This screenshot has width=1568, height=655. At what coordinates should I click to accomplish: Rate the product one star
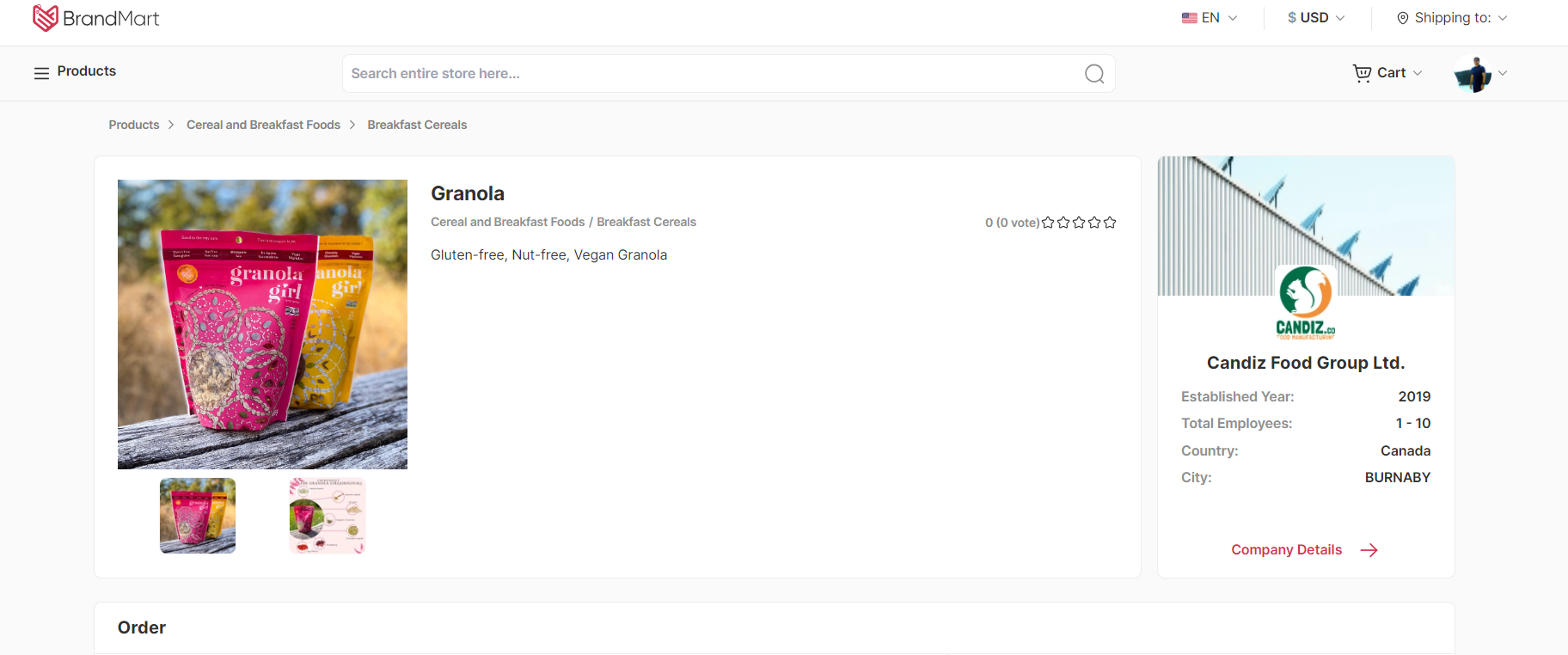(x=1048, y=223)
